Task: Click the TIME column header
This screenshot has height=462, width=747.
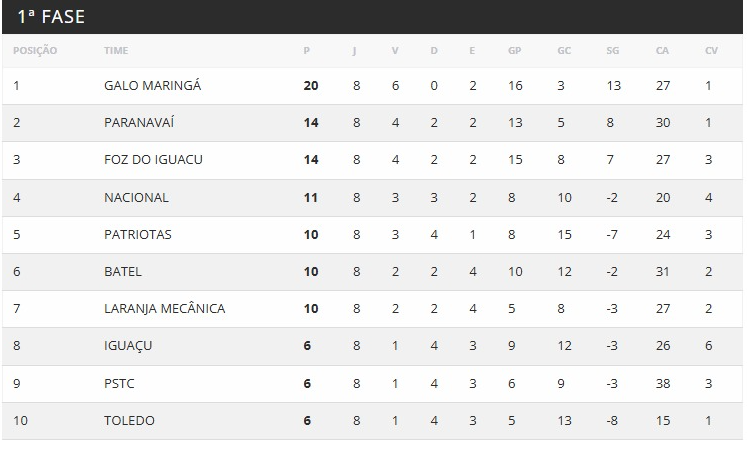Action: 116,51
